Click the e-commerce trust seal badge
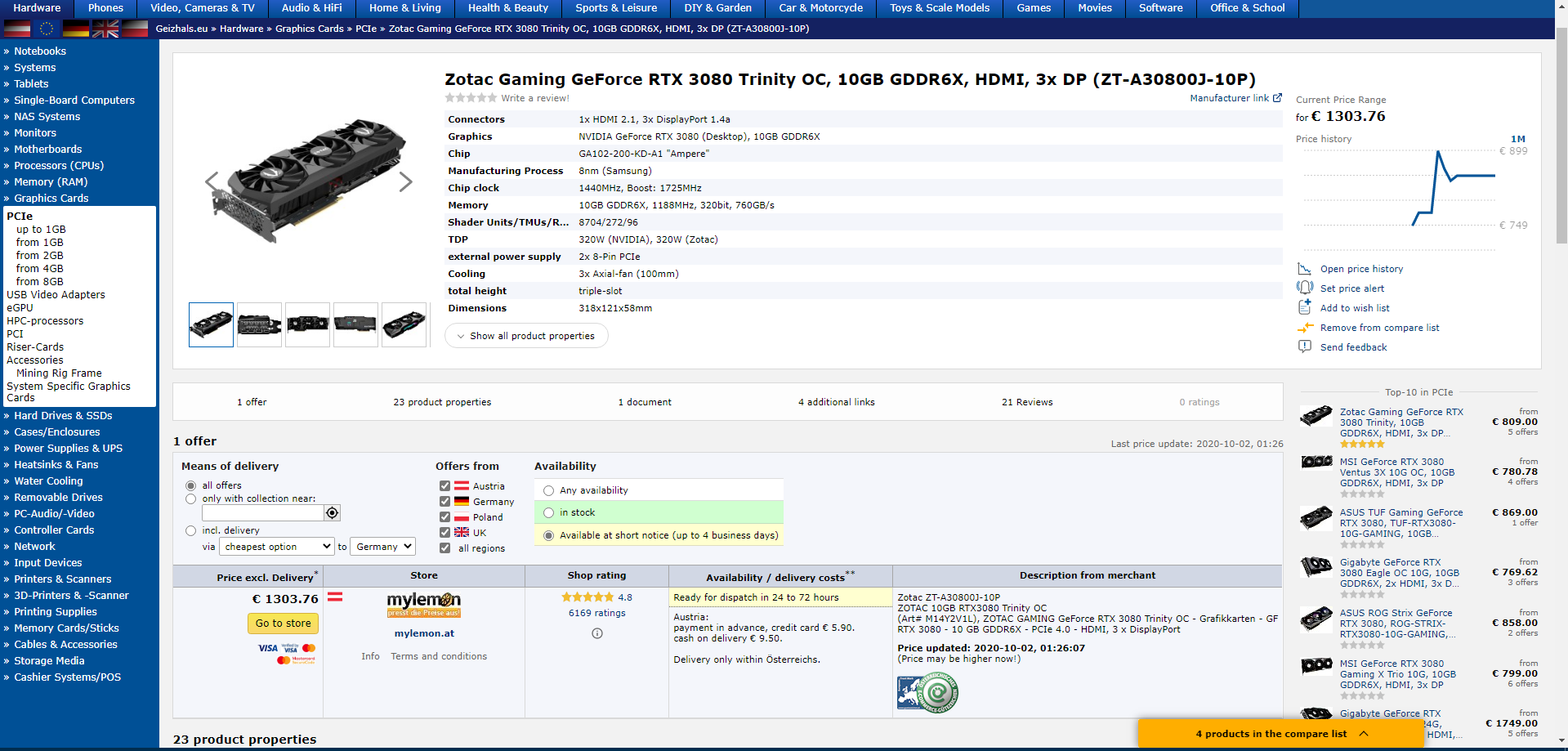Image resolution: width=1568 pixels, height=751 pixels. [x=927, y=693]
